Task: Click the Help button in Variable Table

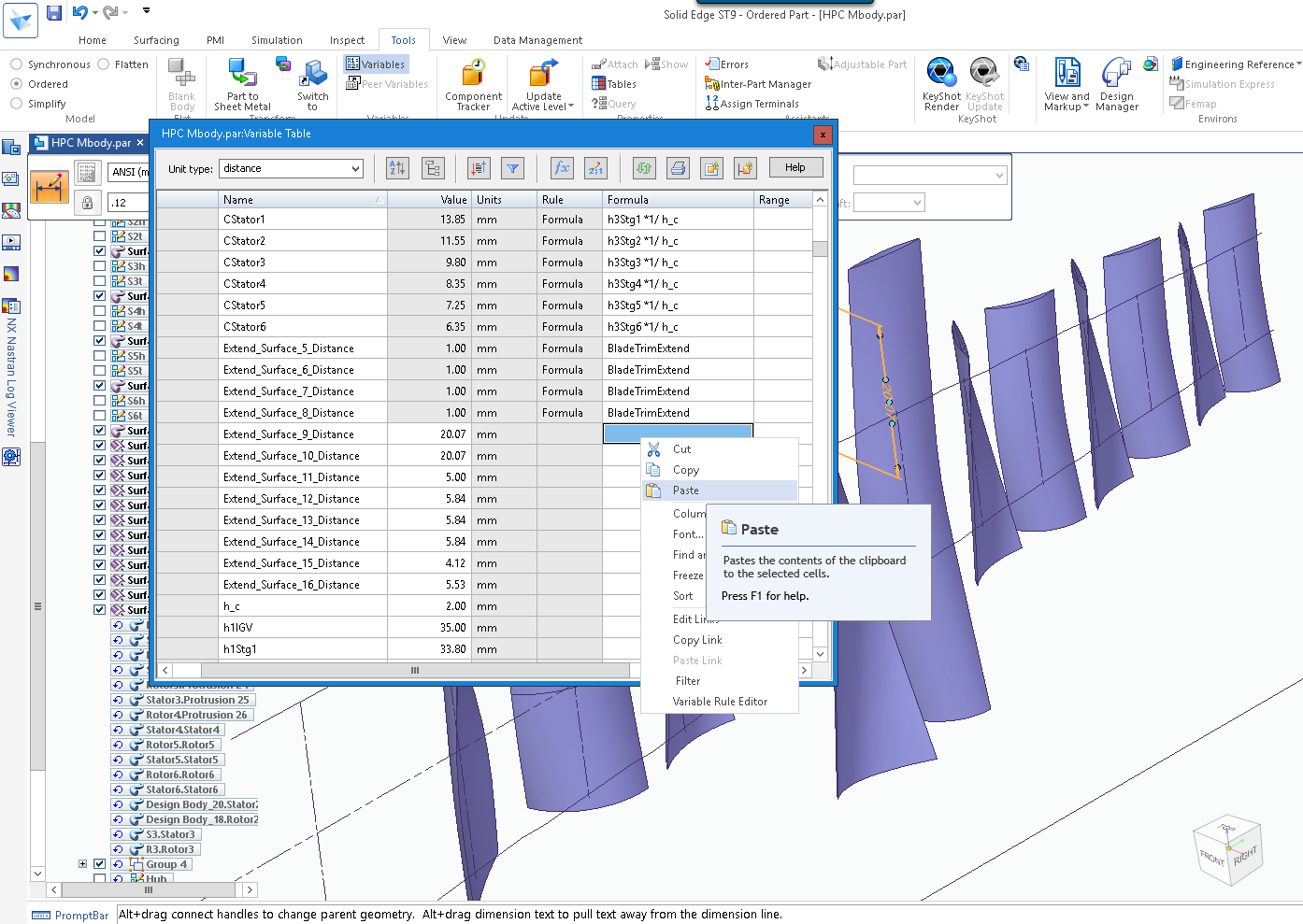Action: (x=795, y=167)
